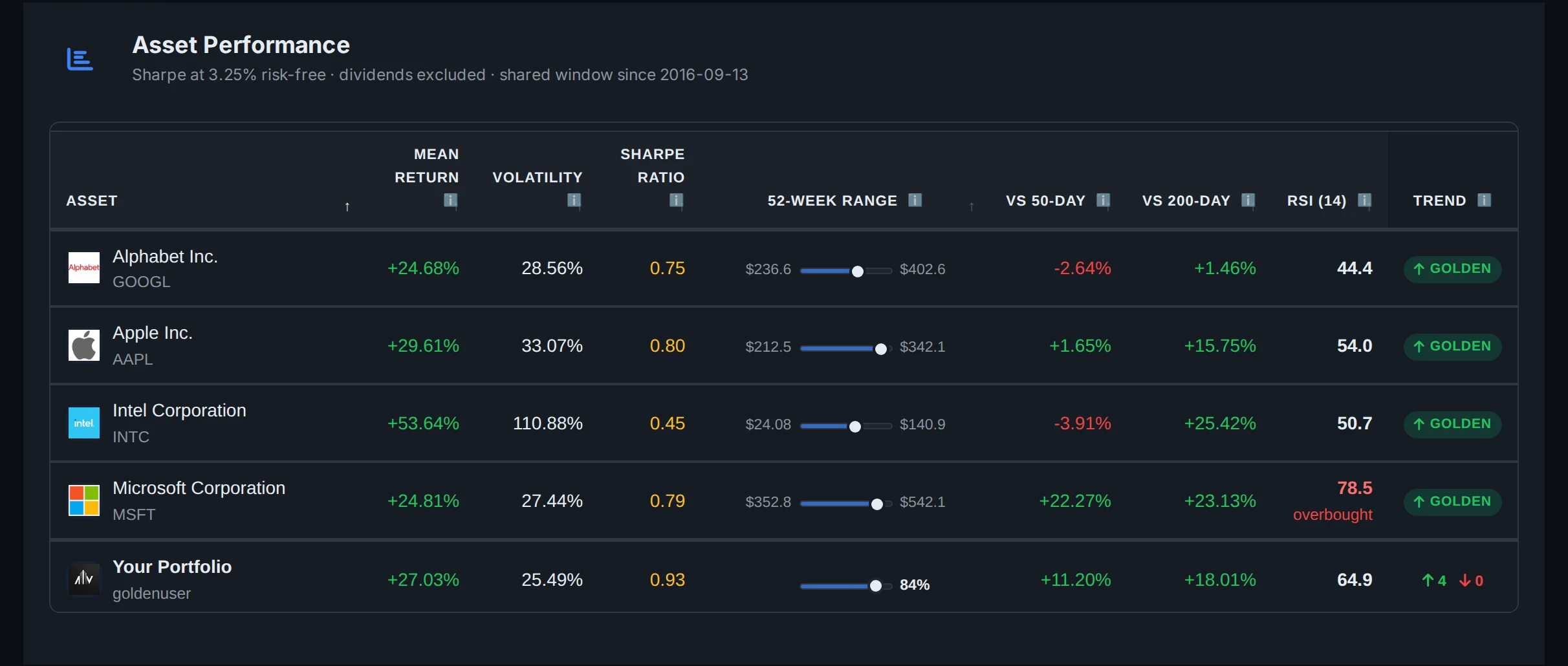
Task: Click portfolio down-trend count 0
Action: point(1471,581)
